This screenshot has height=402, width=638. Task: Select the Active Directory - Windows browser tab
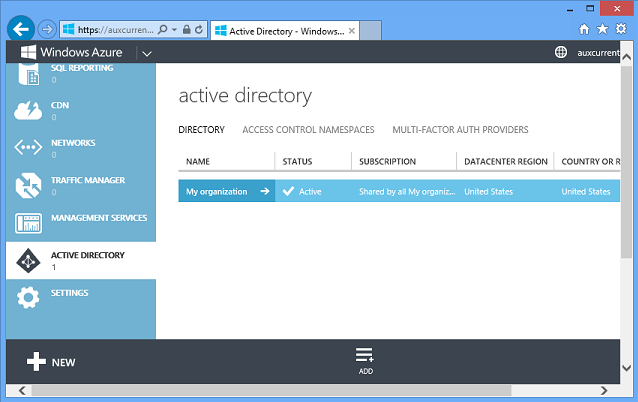[x=285, y=31]
